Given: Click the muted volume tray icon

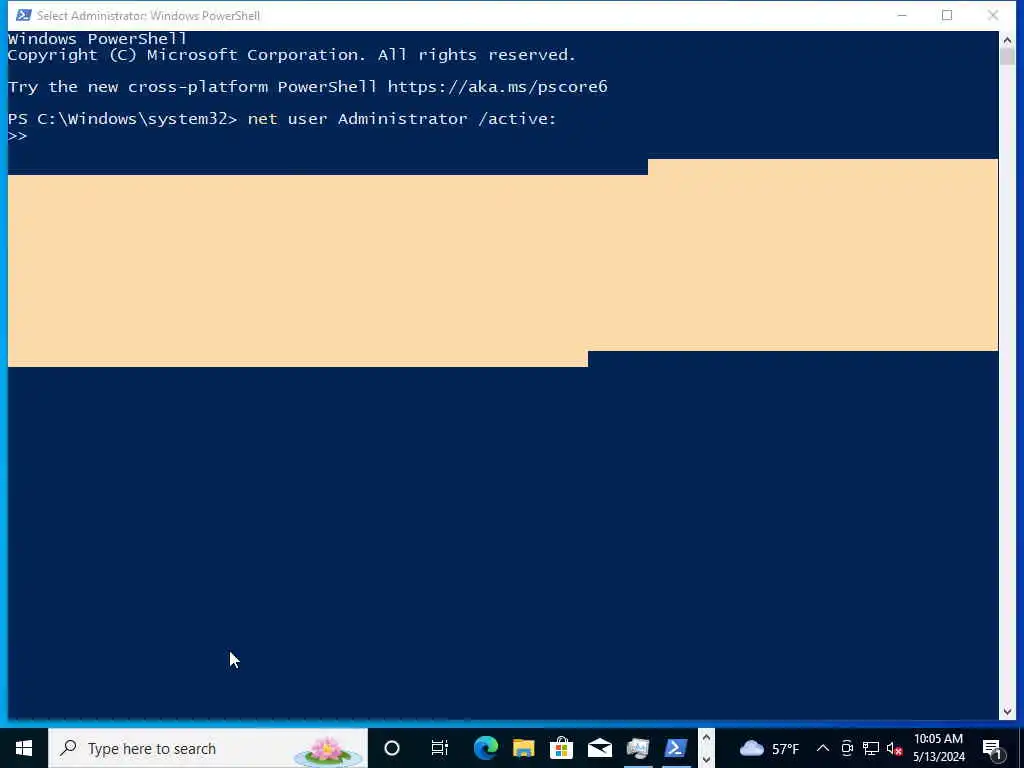Looking at the screenshot, I should coord(894,748).
